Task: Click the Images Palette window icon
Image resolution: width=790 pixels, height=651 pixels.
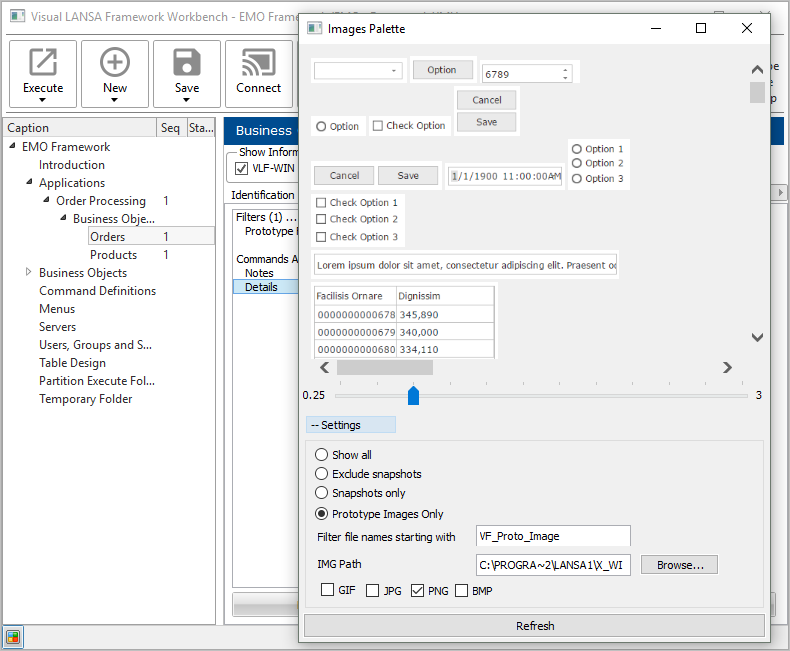Action: pos(315,28)
